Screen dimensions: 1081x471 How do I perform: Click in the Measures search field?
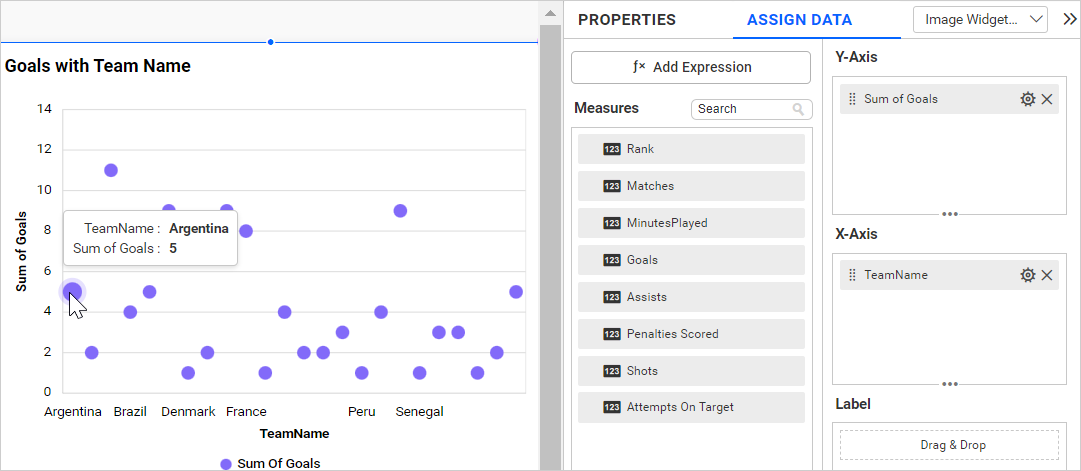740,109
